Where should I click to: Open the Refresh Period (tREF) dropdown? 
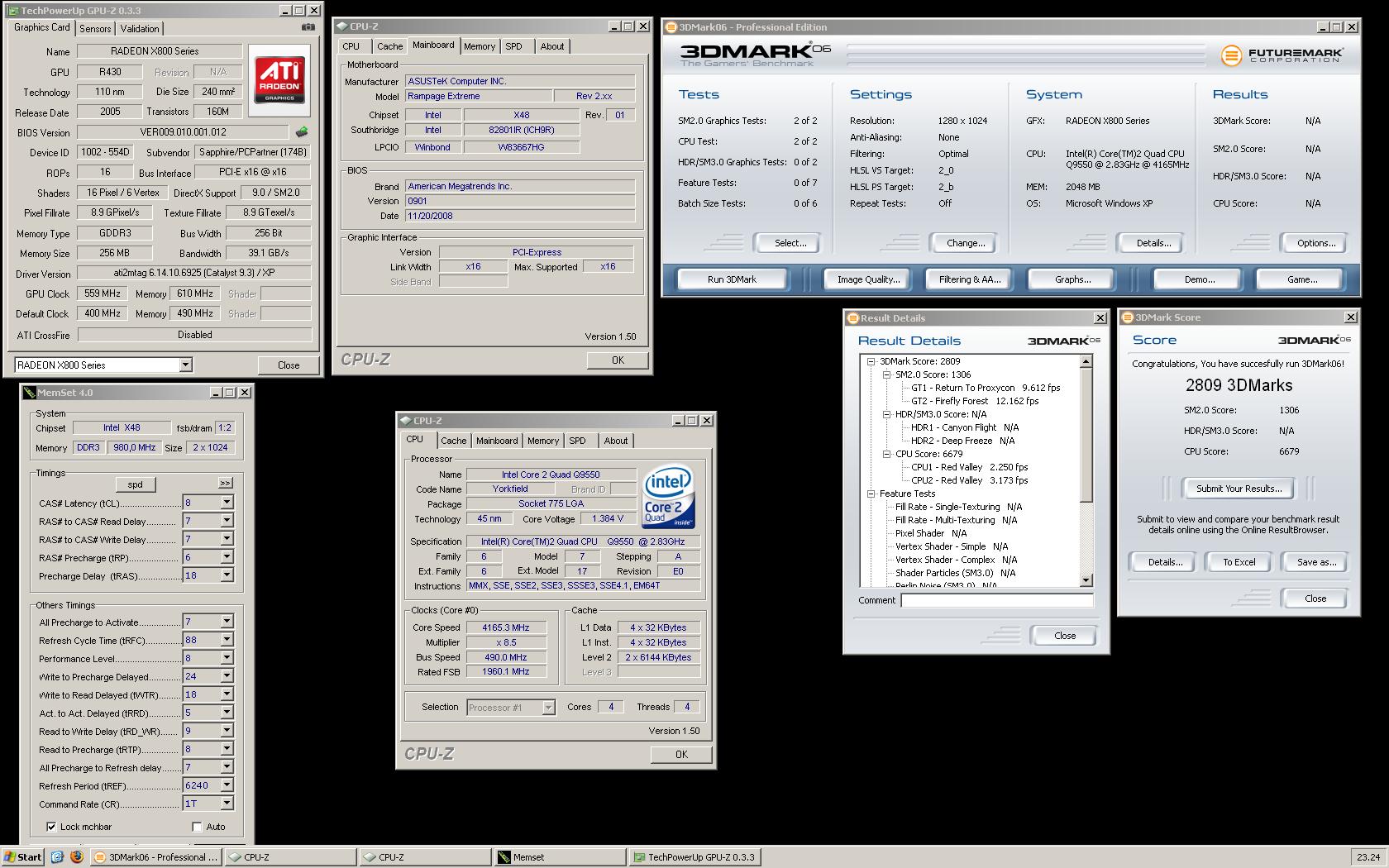tap(227, 785)
